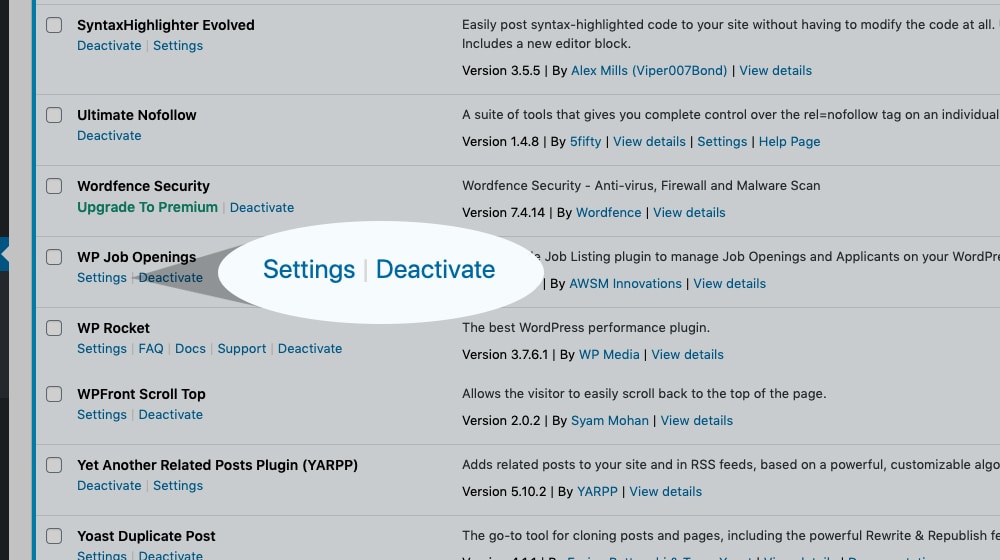This screenshot has width=1000, height=560.
Task: Click 'The best WordPress performance plugin.' description
Action: [586, 327]
